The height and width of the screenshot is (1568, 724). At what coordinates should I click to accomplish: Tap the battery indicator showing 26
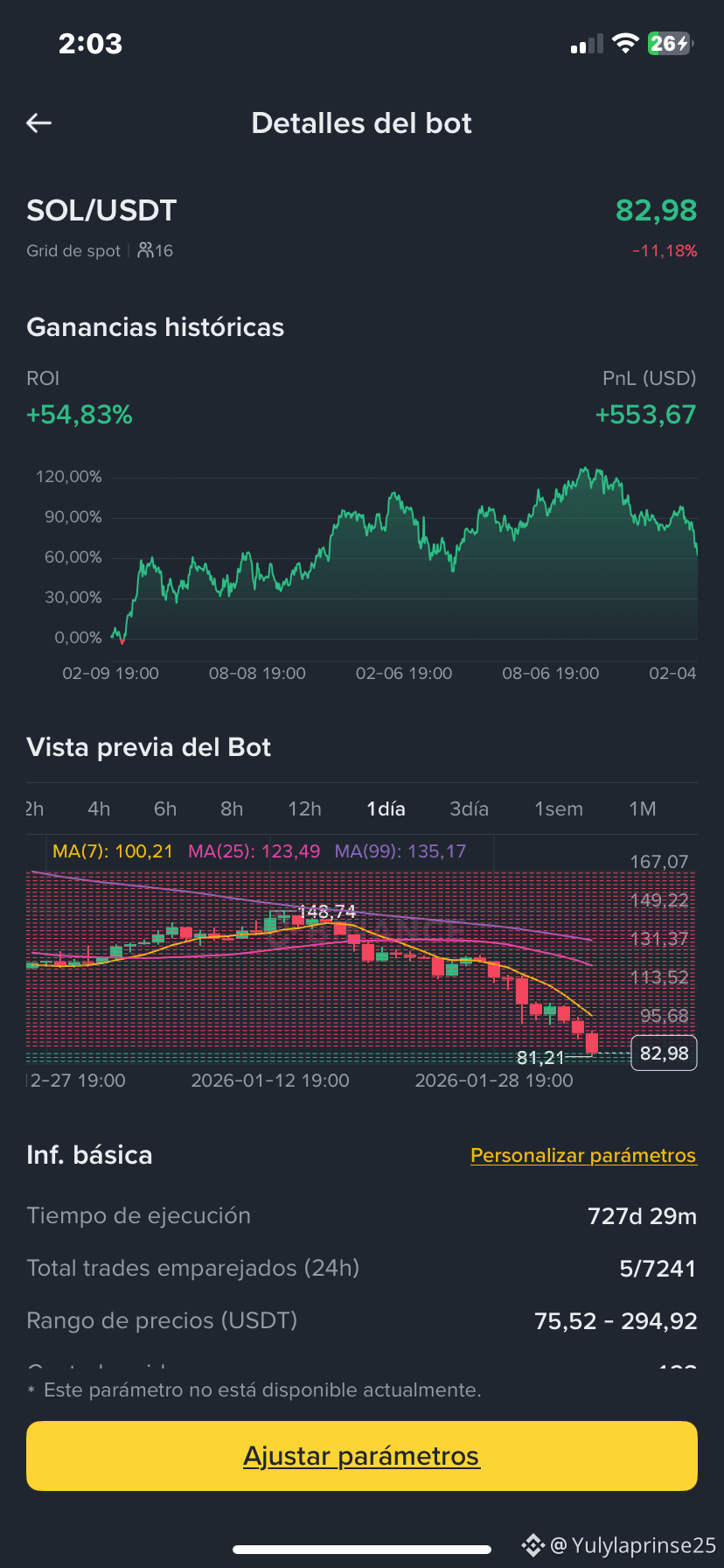[671, 44]
